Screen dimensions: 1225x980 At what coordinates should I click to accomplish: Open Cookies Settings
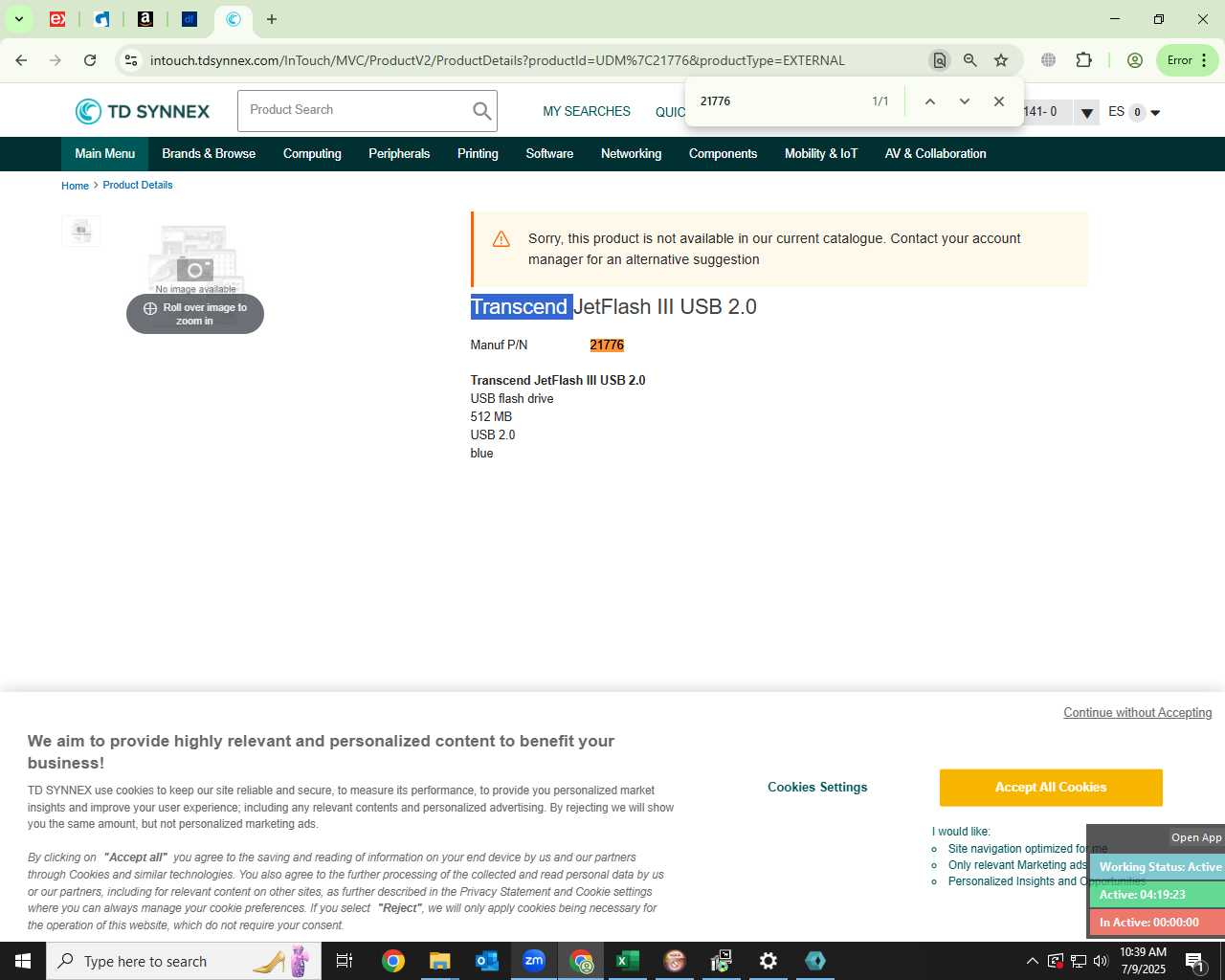click(x=817, y=788)
